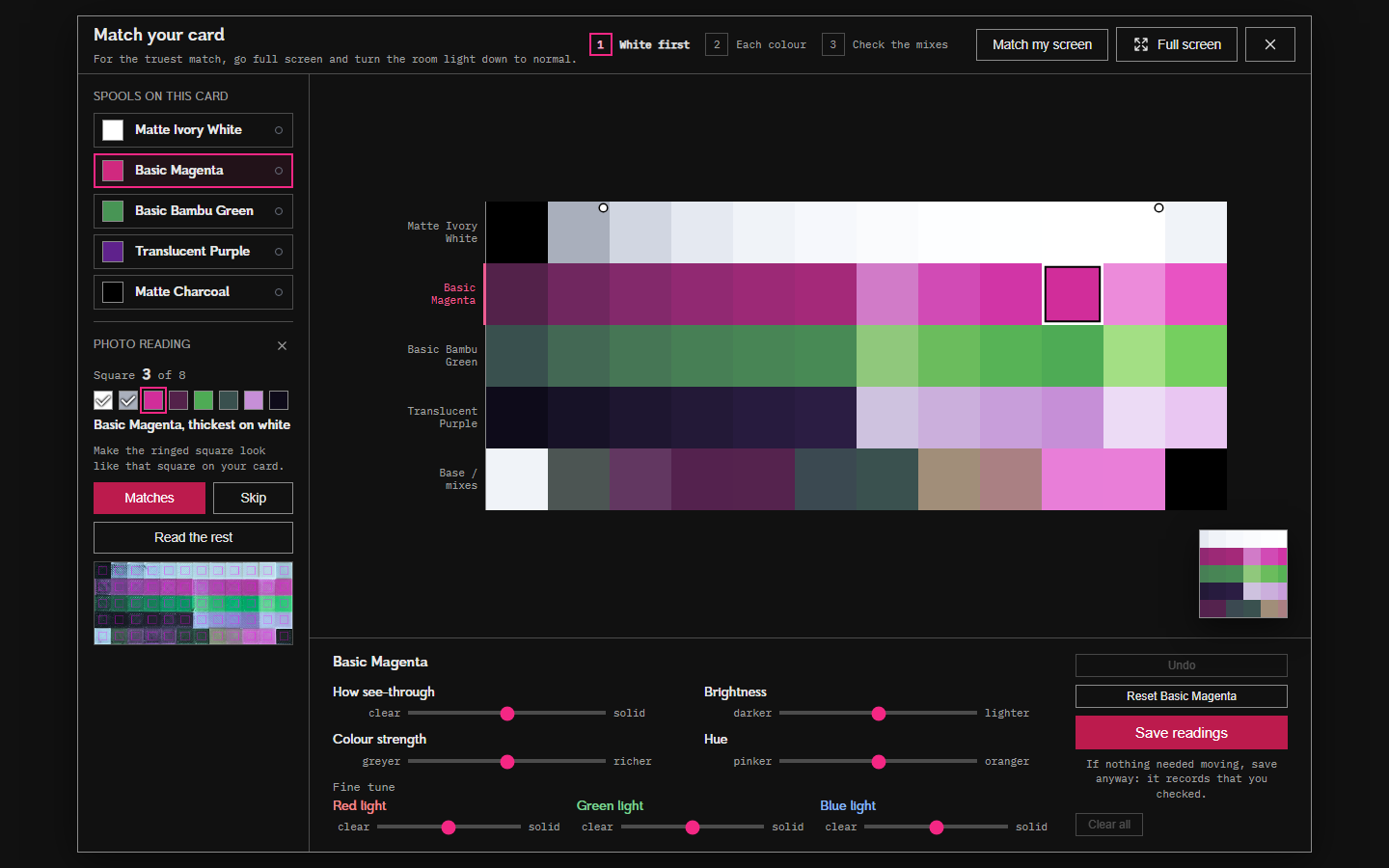Go to step 2 Each colour
1389x868 pixels.
[x=756, y=44]
